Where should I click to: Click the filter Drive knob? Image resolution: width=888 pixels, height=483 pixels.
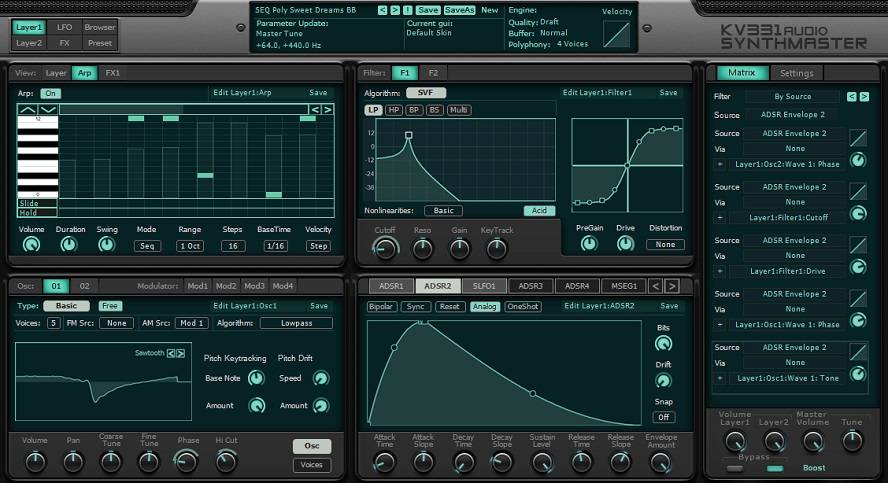[625, 244]
